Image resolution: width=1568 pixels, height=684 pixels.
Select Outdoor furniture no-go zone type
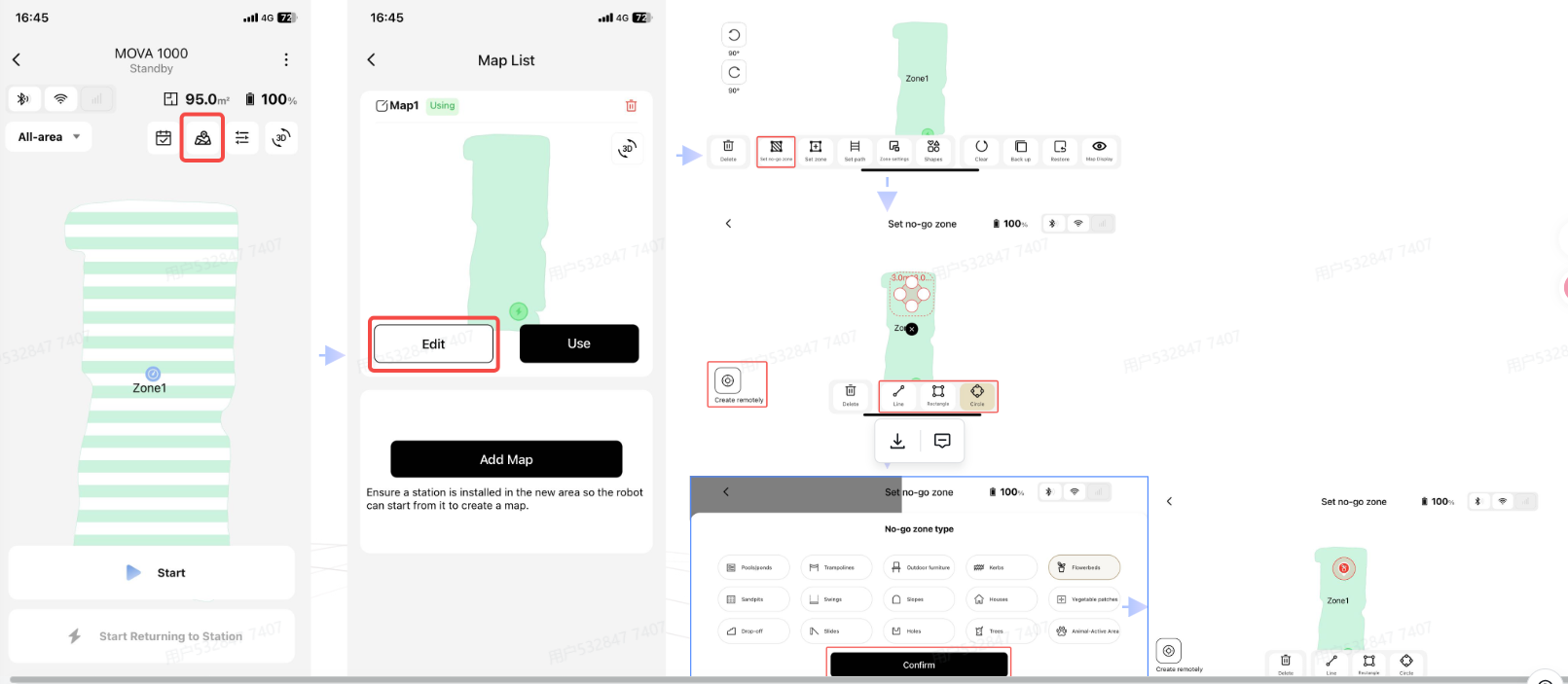click(x=919, y=567)
